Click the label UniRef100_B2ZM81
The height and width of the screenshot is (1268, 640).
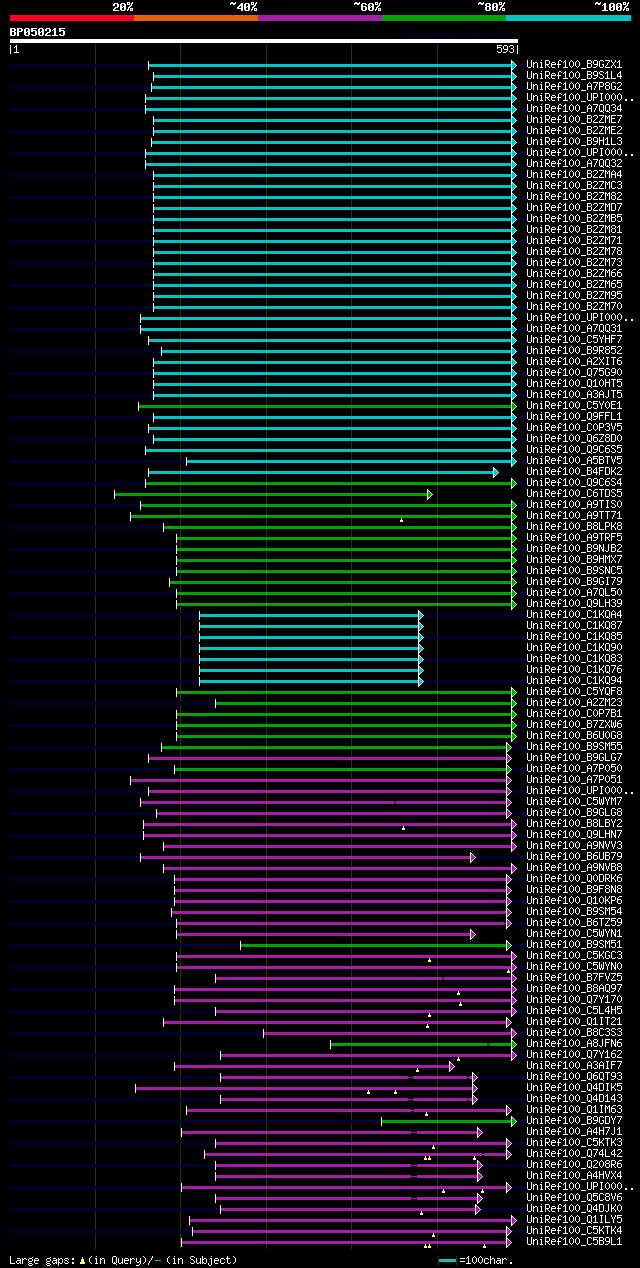tap(575, 230)
